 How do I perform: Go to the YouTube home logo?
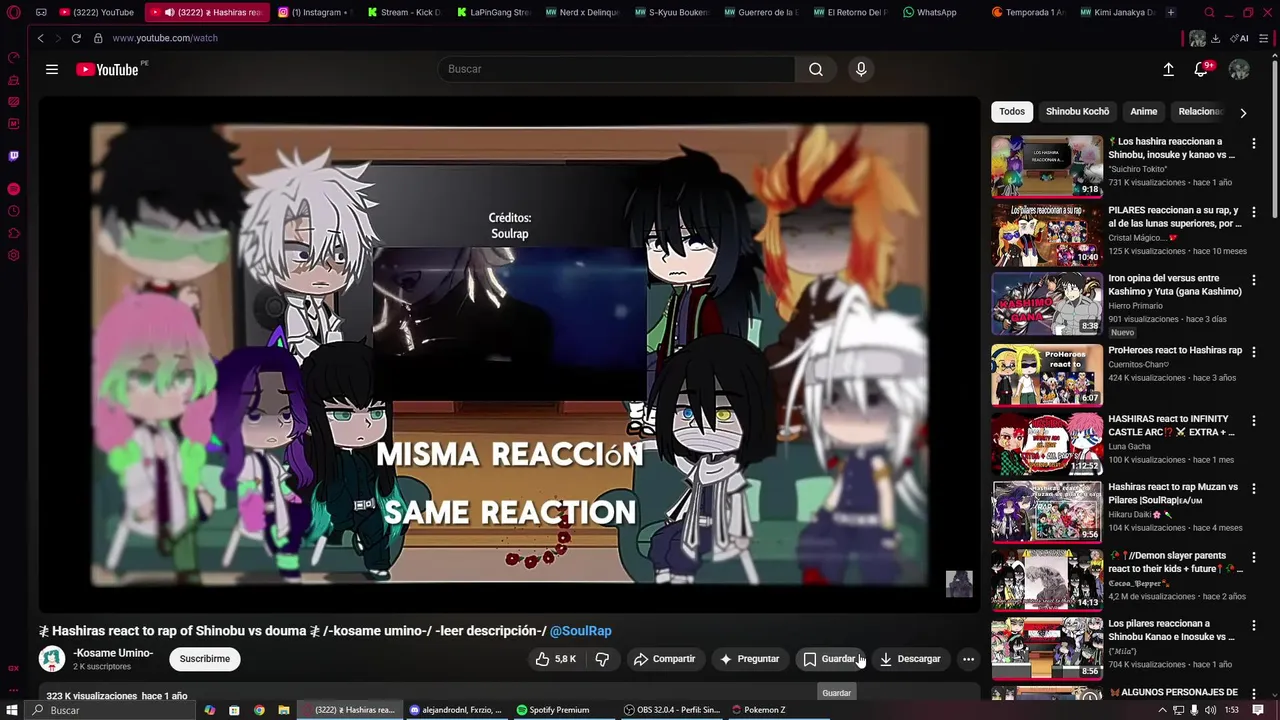[x=107, y=69]
